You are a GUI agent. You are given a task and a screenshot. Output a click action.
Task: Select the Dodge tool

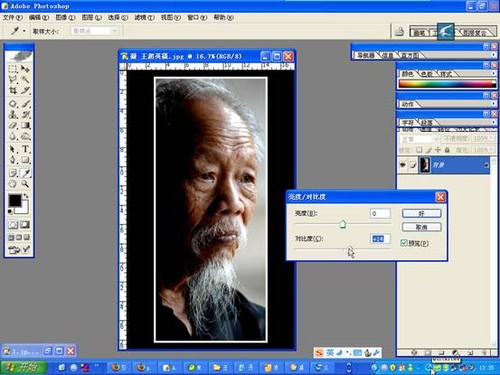pos(25,136)
